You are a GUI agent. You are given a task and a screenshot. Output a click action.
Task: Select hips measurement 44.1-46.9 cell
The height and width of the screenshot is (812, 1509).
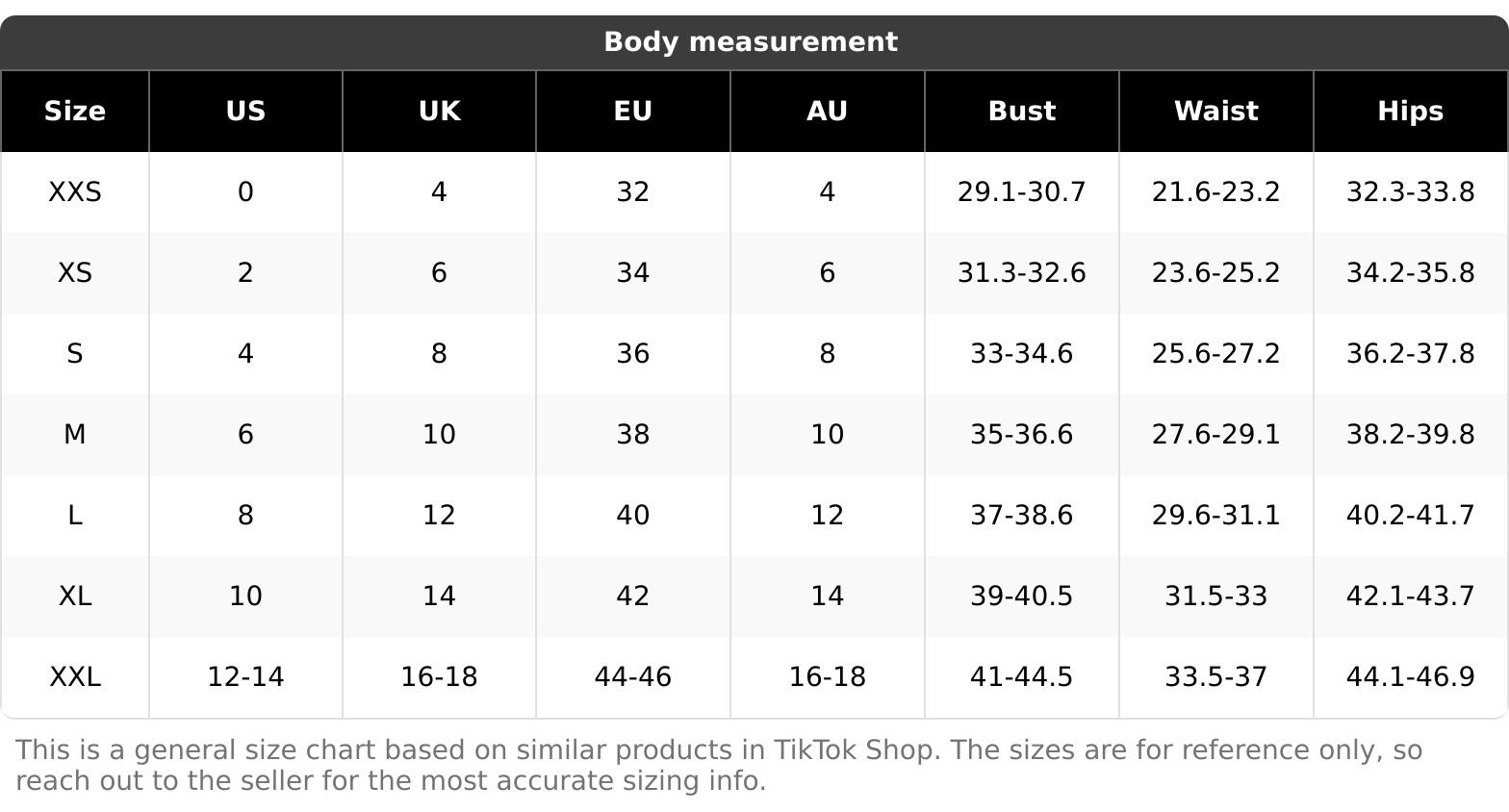click(1410, 677)
